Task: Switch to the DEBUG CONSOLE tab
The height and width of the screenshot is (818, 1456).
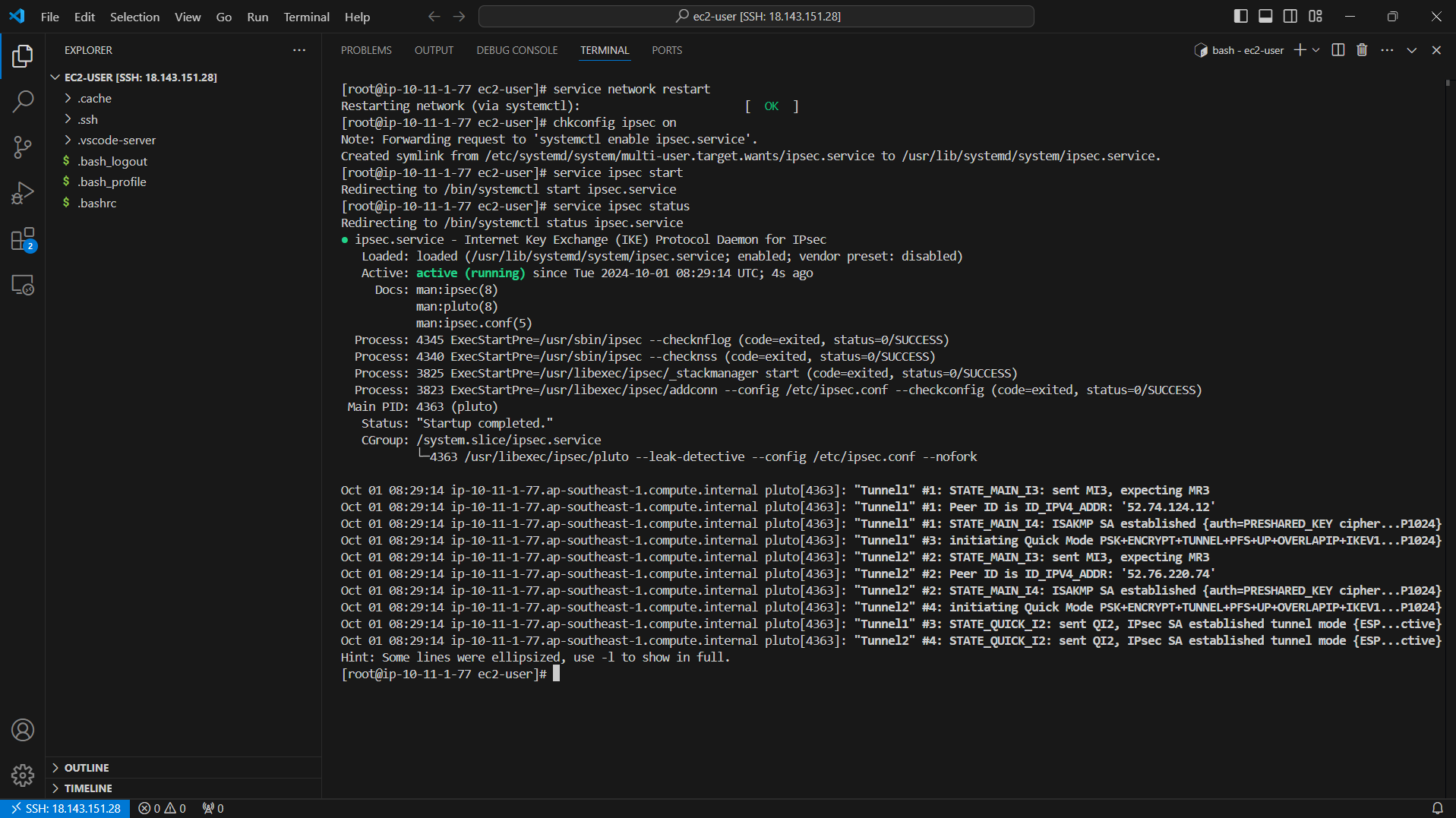Action: (x=516, y=50)
